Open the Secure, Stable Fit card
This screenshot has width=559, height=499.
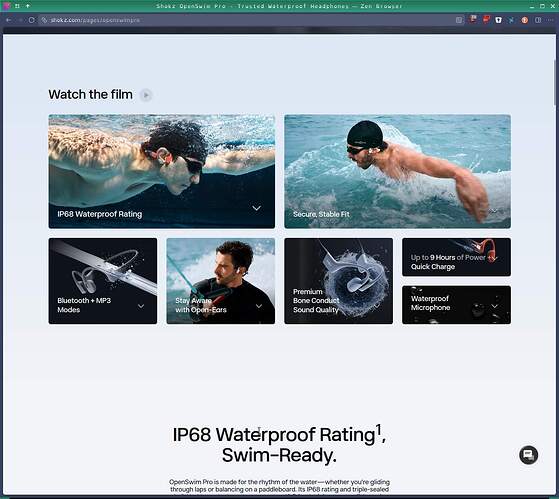(398, 171)
